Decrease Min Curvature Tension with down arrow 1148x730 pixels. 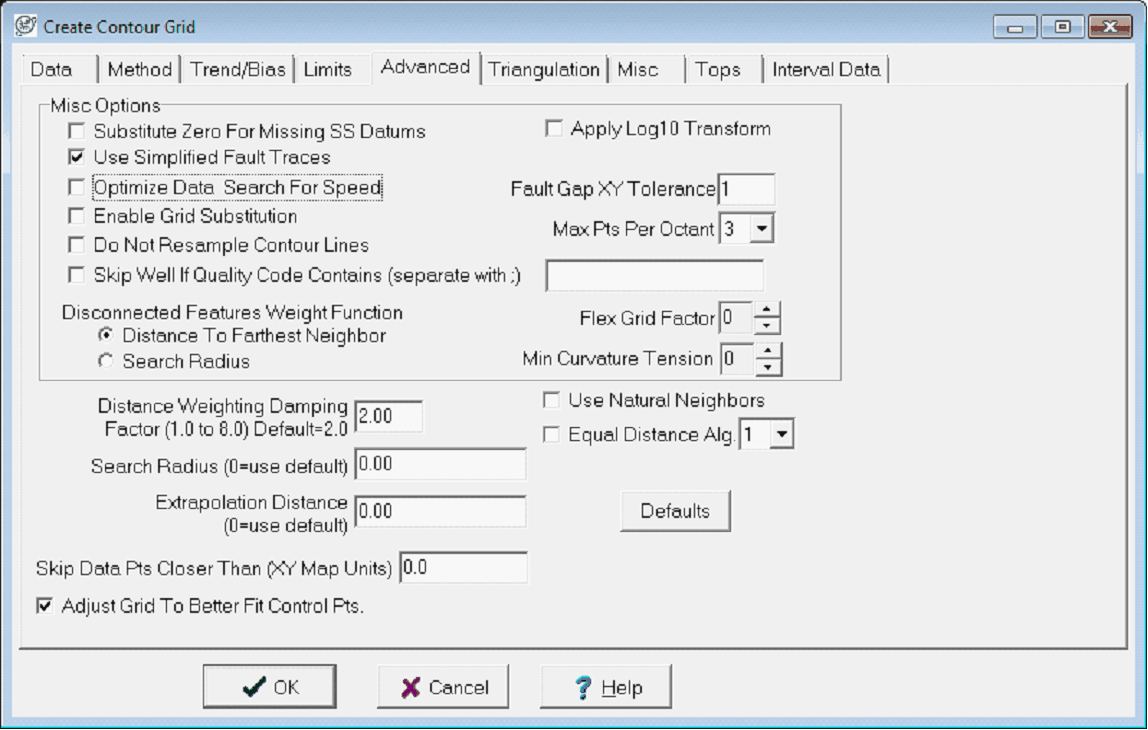[768, 366]
